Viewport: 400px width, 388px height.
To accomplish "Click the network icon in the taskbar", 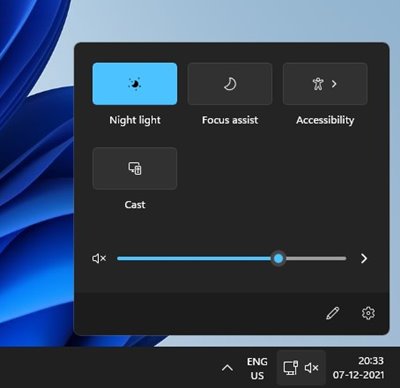I will point(290,368).
